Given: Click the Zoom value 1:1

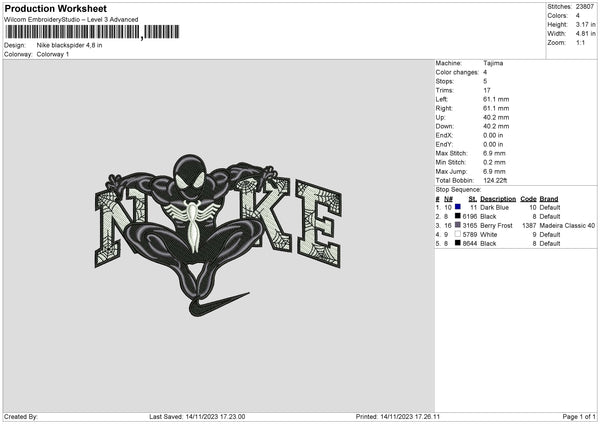Looking at the screenshot, I should coord(580,42).
